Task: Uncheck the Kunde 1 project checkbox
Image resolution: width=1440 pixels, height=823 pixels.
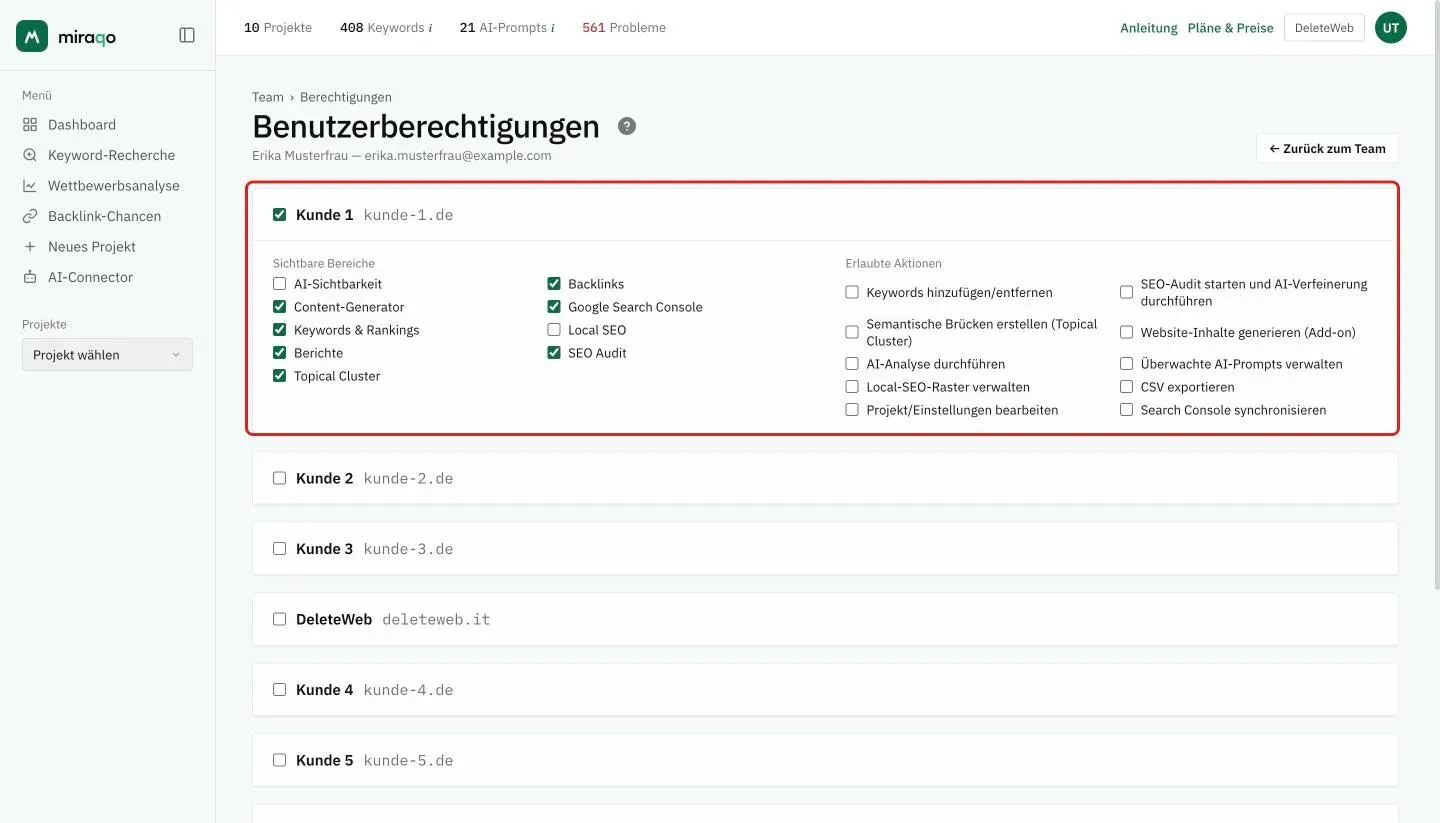Action: coord(279,214)
